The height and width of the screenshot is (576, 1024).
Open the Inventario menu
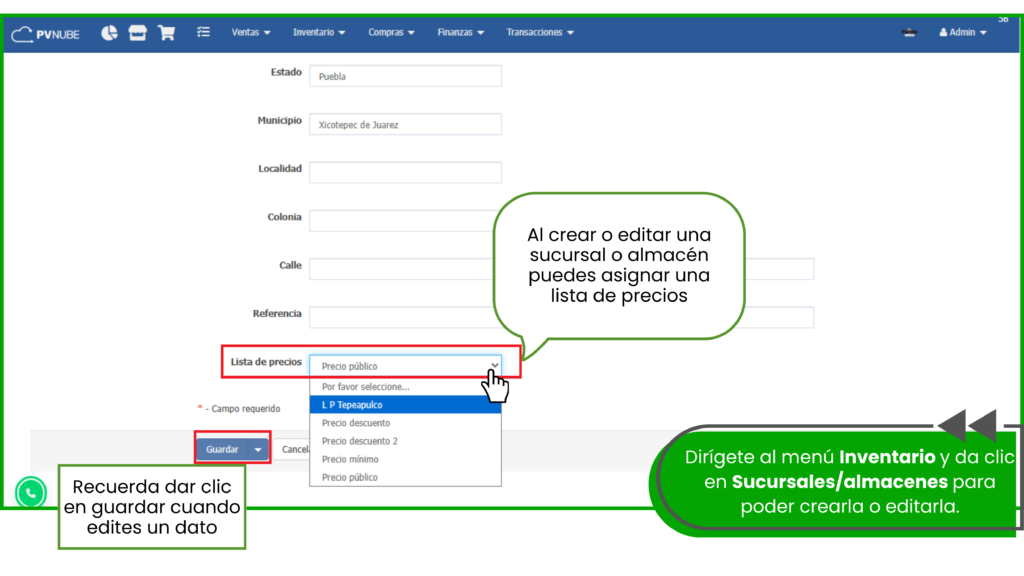pyautogui.click(x=319, y=33)
